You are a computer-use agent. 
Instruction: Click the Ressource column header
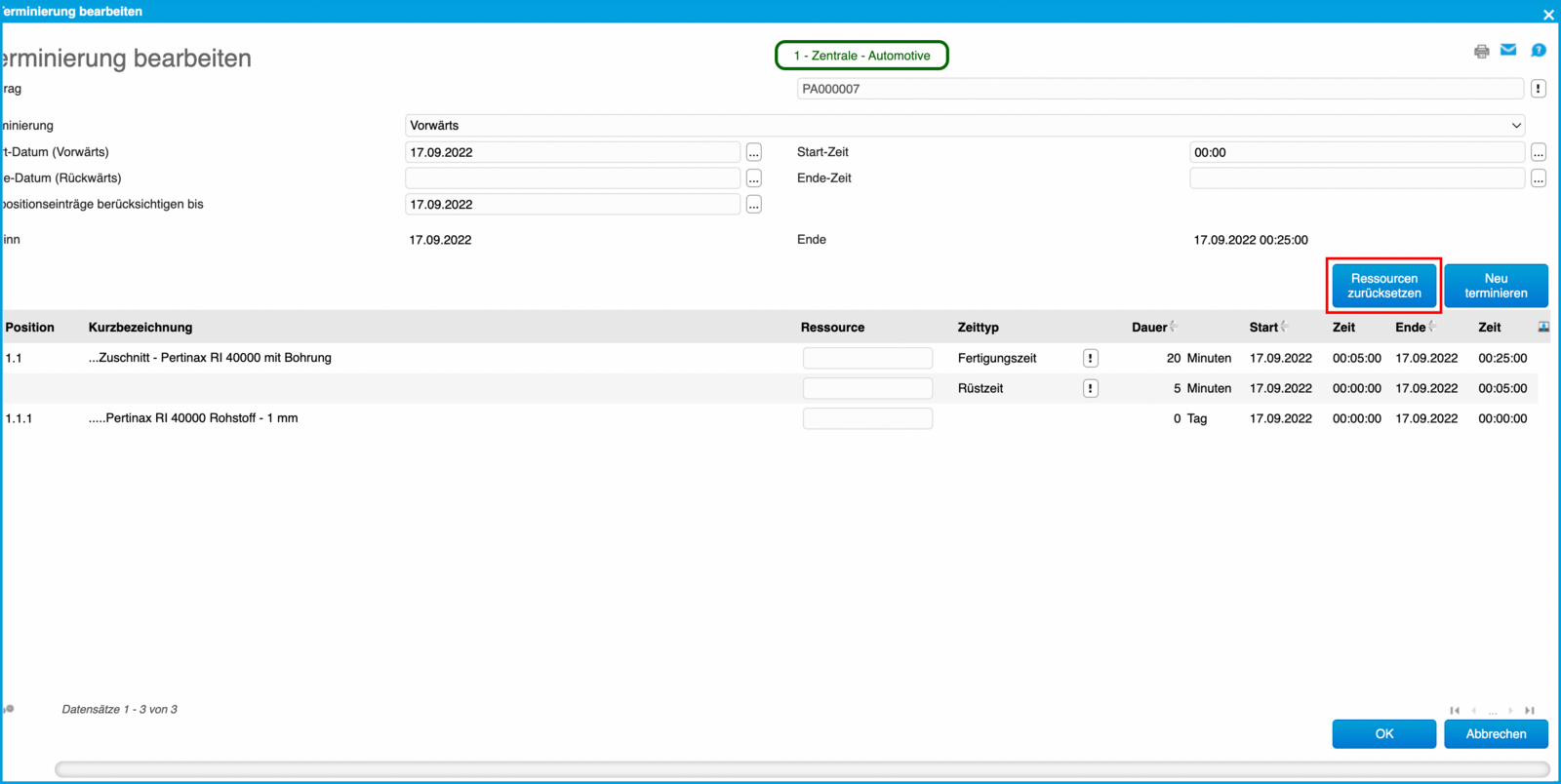click(832, 328)
